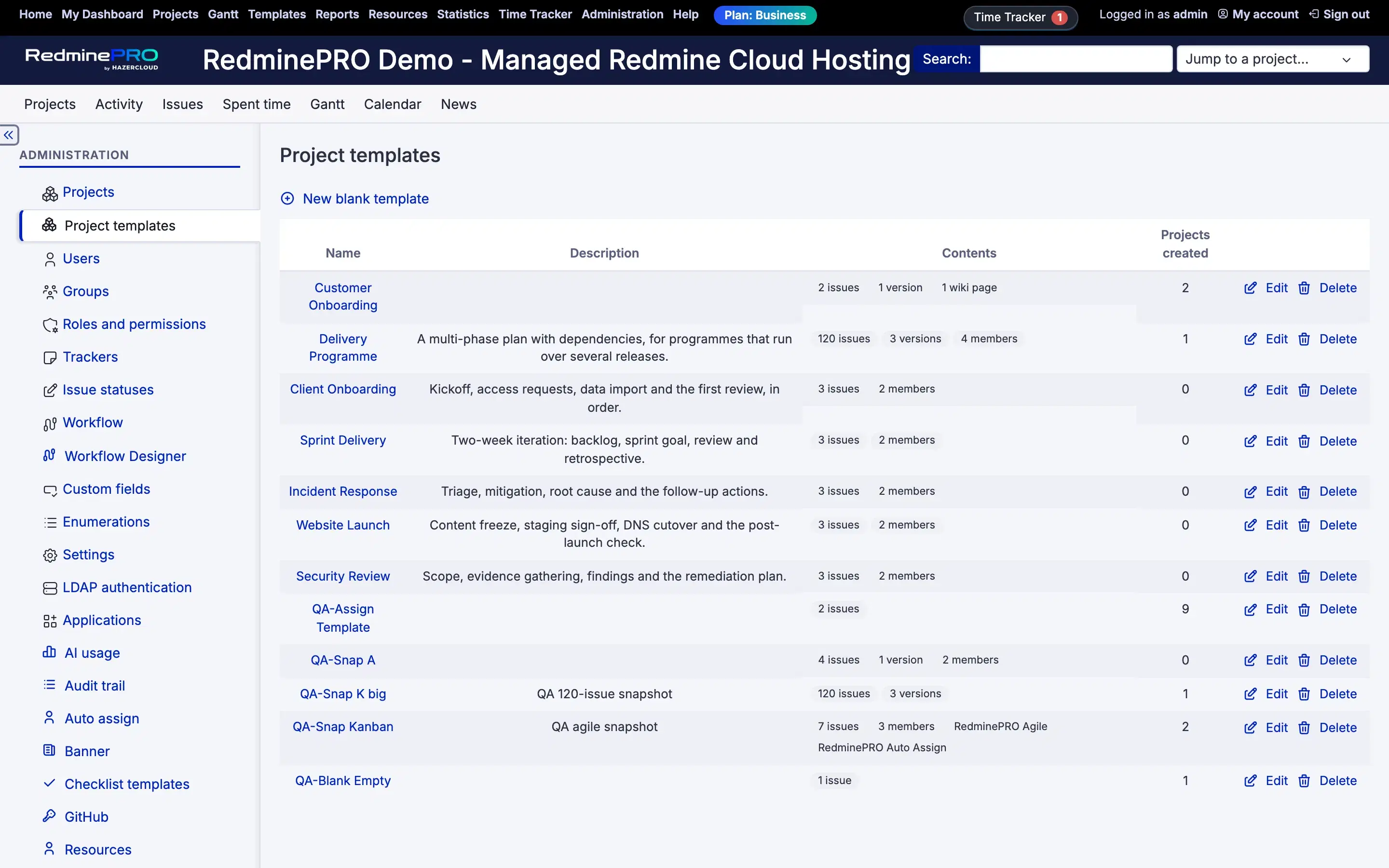Click the Checklist templates checkmark icon
1389x868 pixels.
49,783
